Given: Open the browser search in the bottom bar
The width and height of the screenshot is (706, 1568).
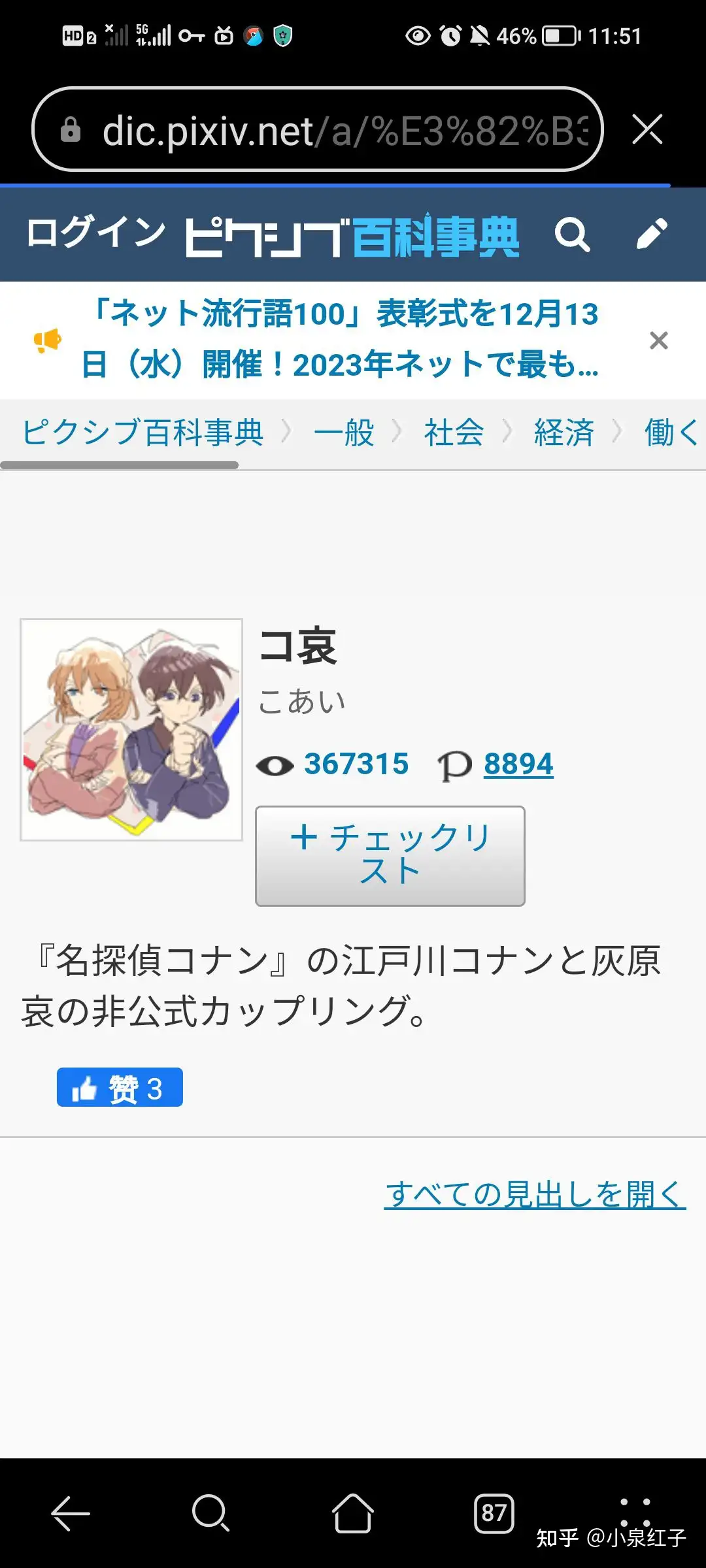Looking at the screenshot, I should tap(211, 1513).
